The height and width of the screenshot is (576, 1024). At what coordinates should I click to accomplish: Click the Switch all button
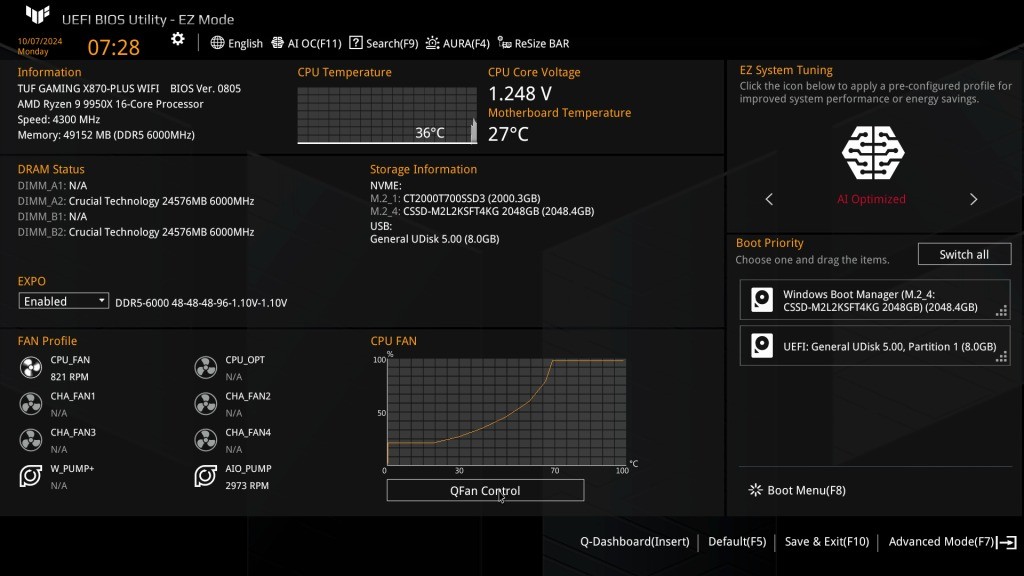coord(964,254)
